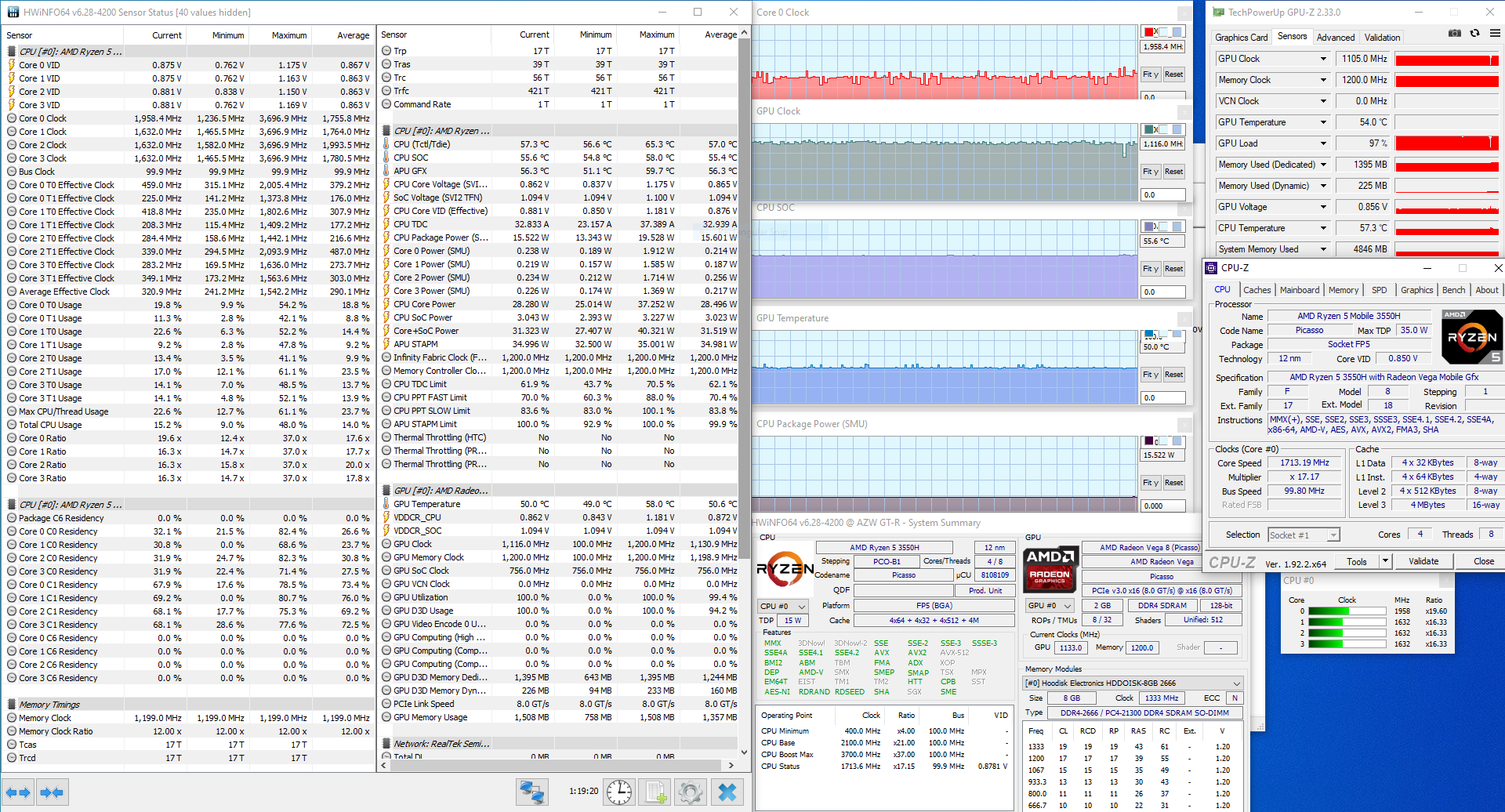Switch to Graphics Card tab in GPU-Z

coord(1241,37)
